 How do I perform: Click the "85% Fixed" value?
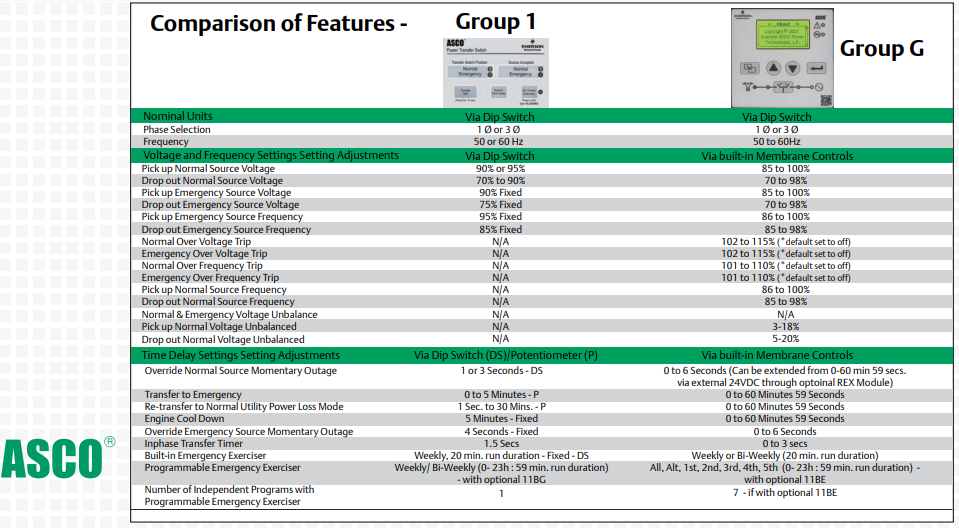[x=500, y=229]
